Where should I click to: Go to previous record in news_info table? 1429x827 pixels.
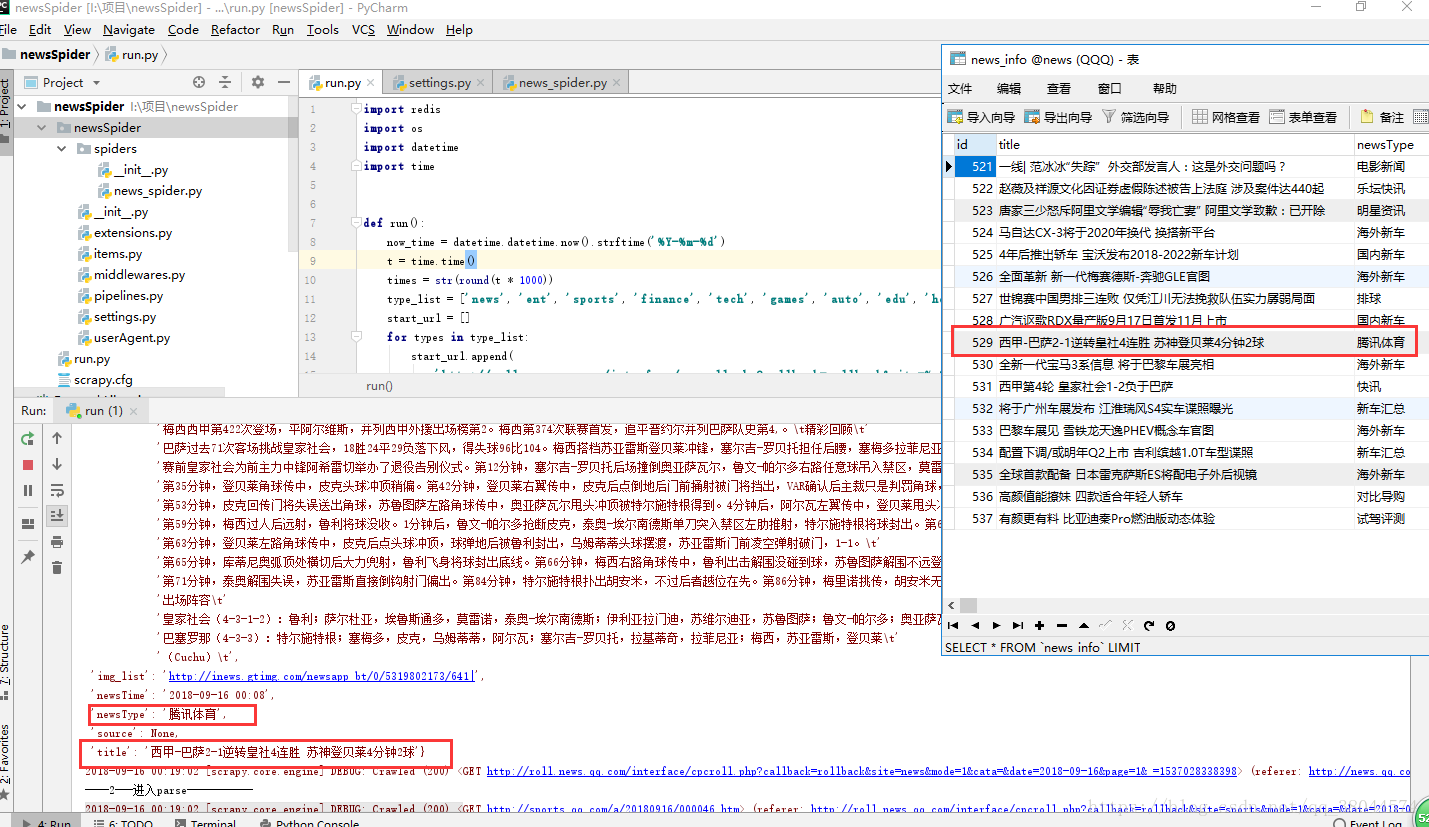(975, 625)
